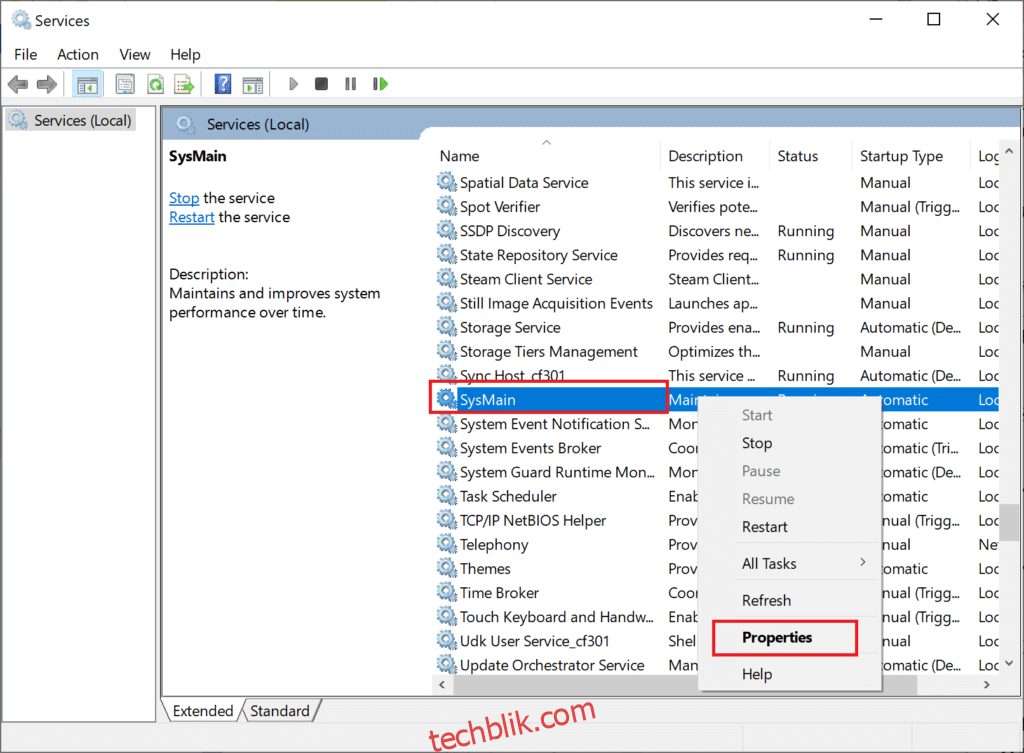The image size is (1024, 753).
Task: Click the Forward arrow toolbar icon
Action: (x=46, y=84)
